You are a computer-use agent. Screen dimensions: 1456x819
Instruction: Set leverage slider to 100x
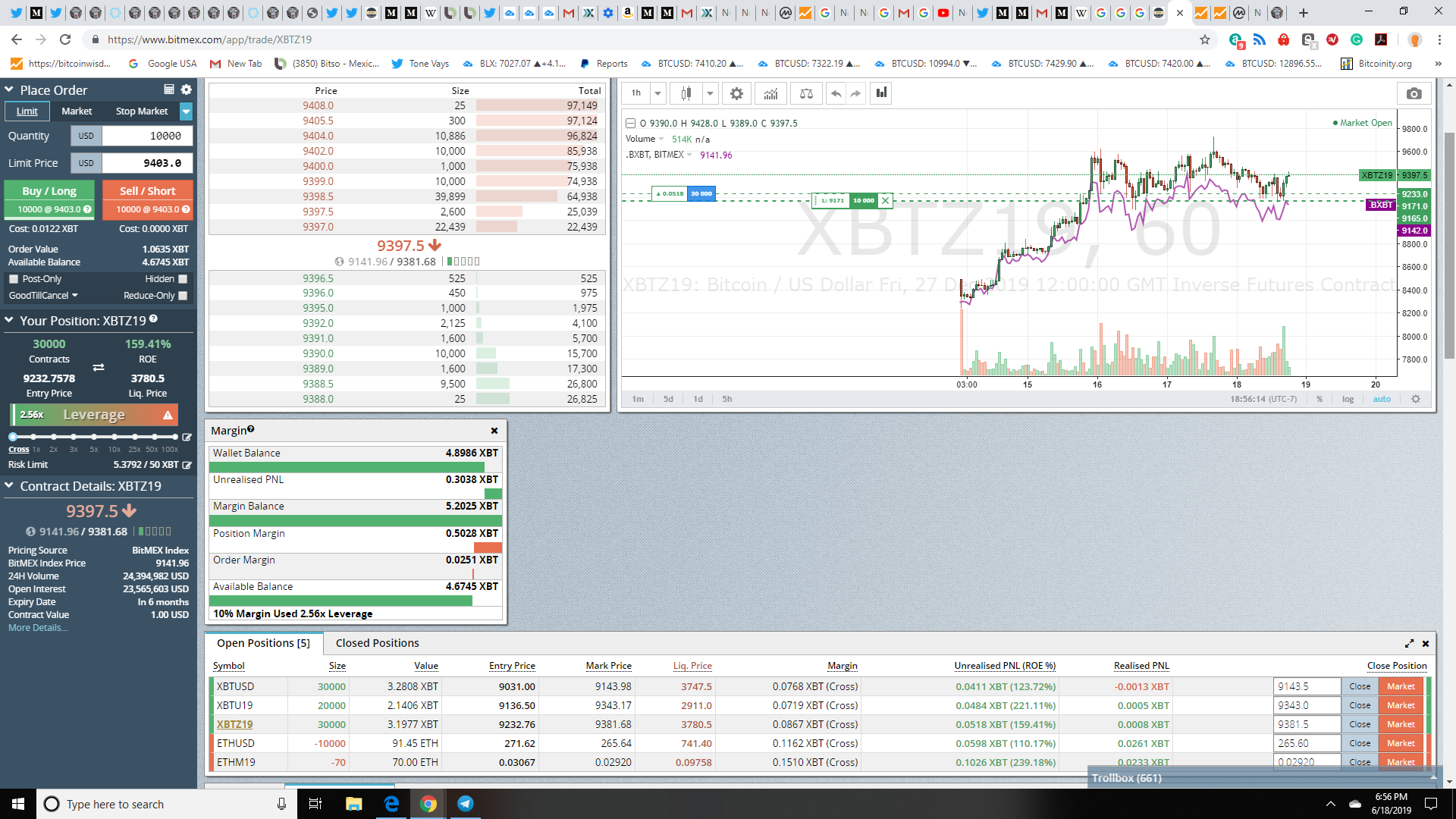(175, 437)
